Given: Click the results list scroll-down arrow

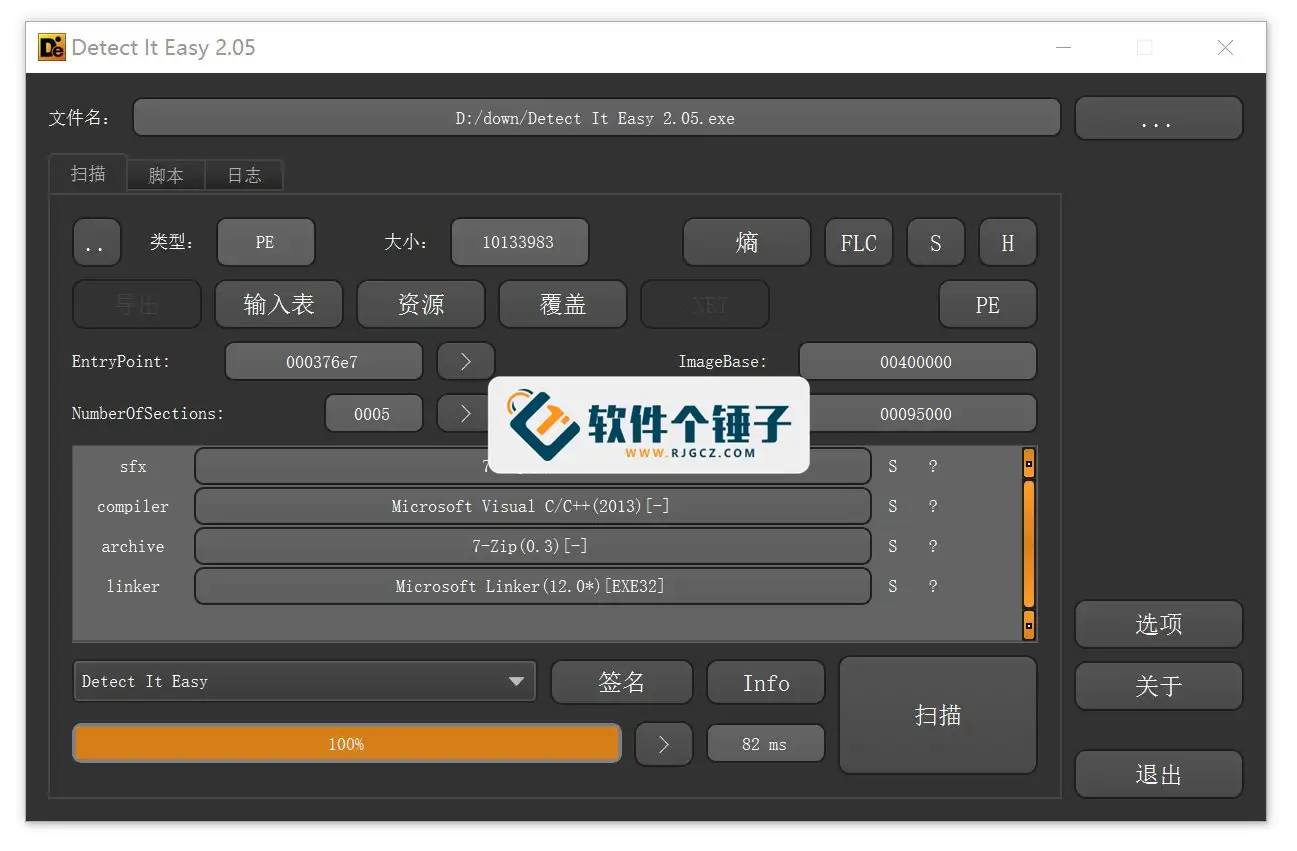Looking at the screenshot, I should click(x=1028, y=626).
